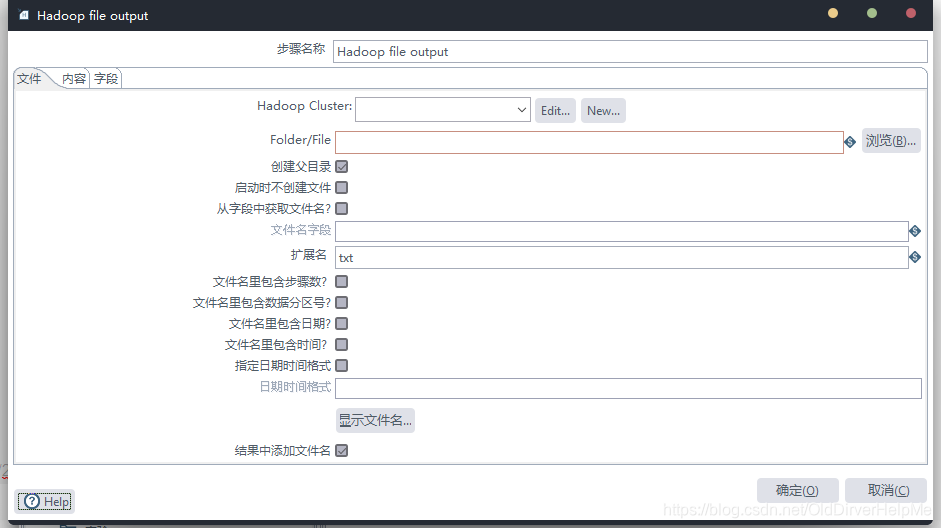Confirm with the 确定(O) button
Screen dimensions: 941x528
(x=797, y=490)
